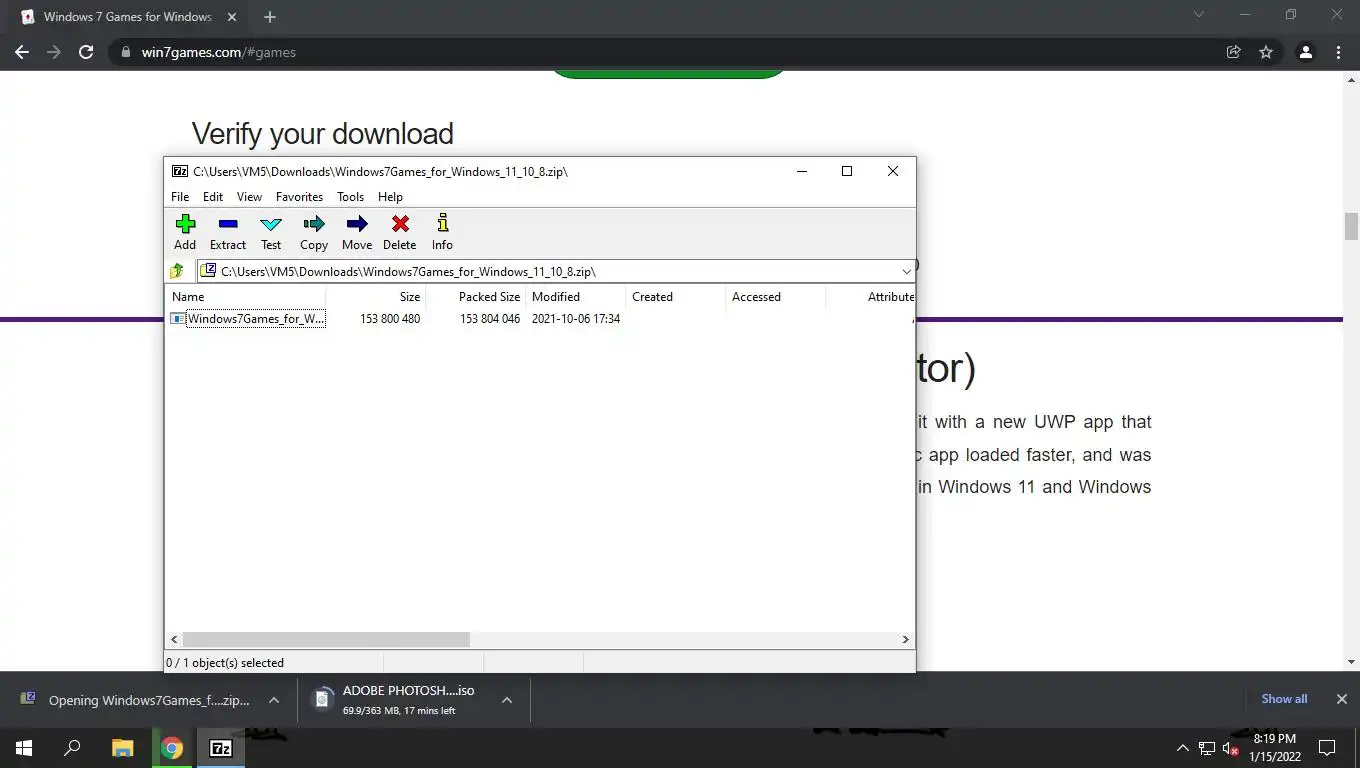Sort by the Size column header
Viewport: 1360px width, 768px height.
click(x=376, y=297)
